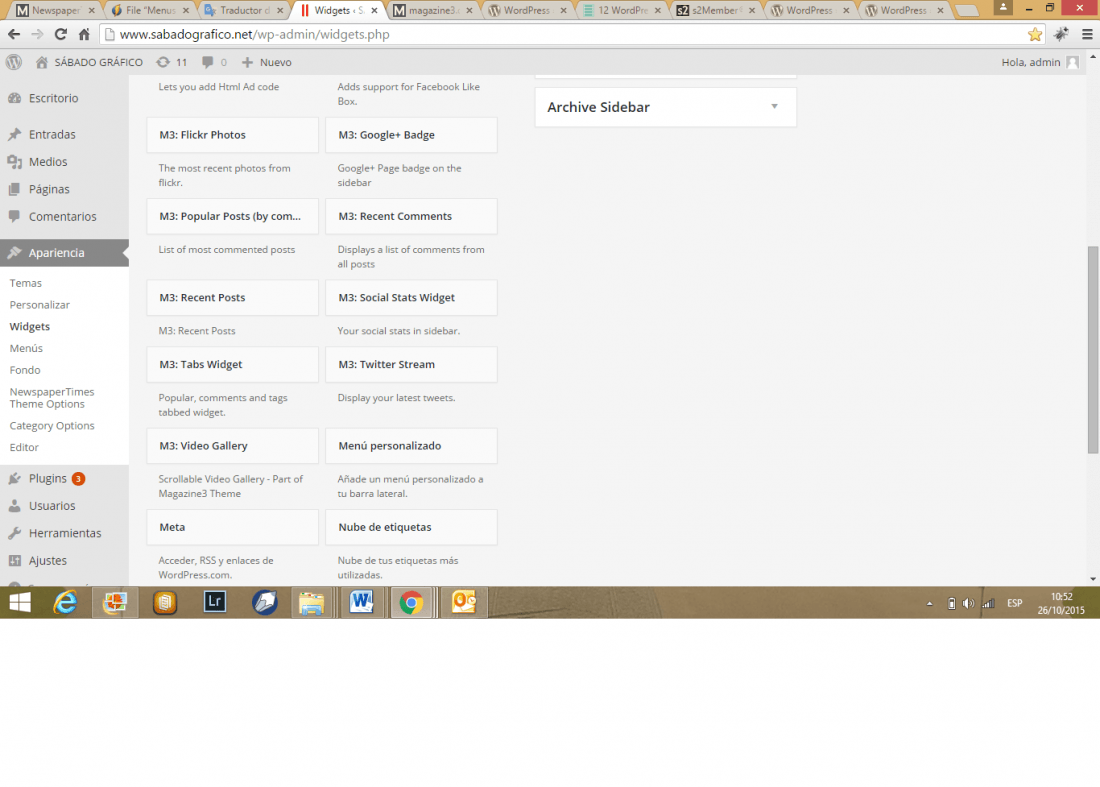Open Outlook from the taskbar
The image size is (1100, 787).
point(464,602)
